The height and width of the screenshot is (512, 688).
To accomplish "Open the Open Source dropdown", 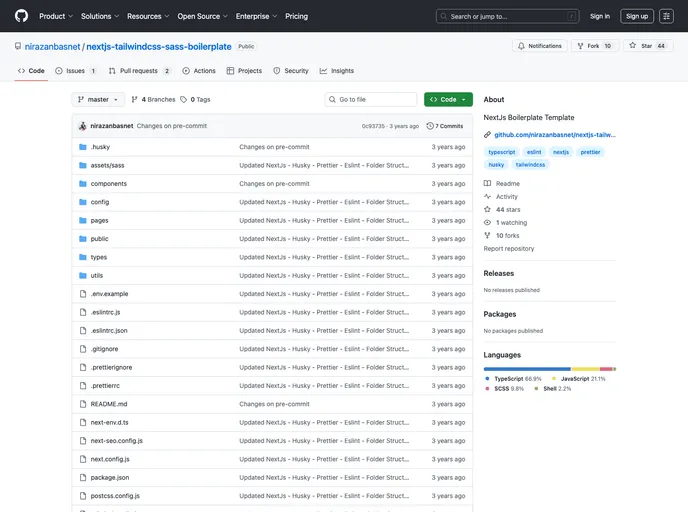I will (202, 16).
